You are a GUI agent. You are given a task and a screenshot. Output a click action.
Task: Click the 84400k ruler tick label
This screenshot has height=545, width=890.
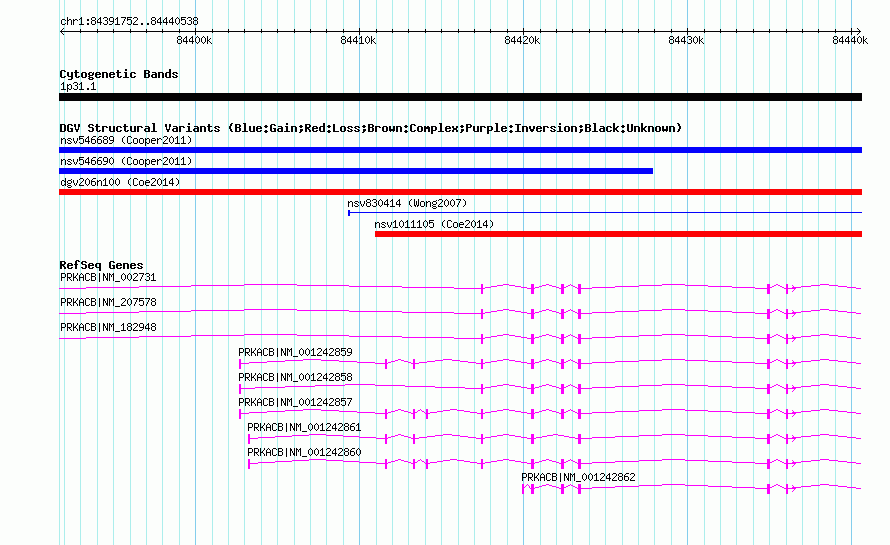click(194, 40)
